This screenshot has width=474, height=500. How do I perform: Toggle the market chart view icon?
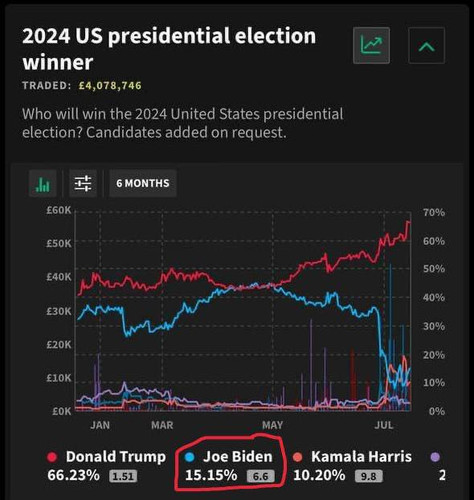pos(371,45)
